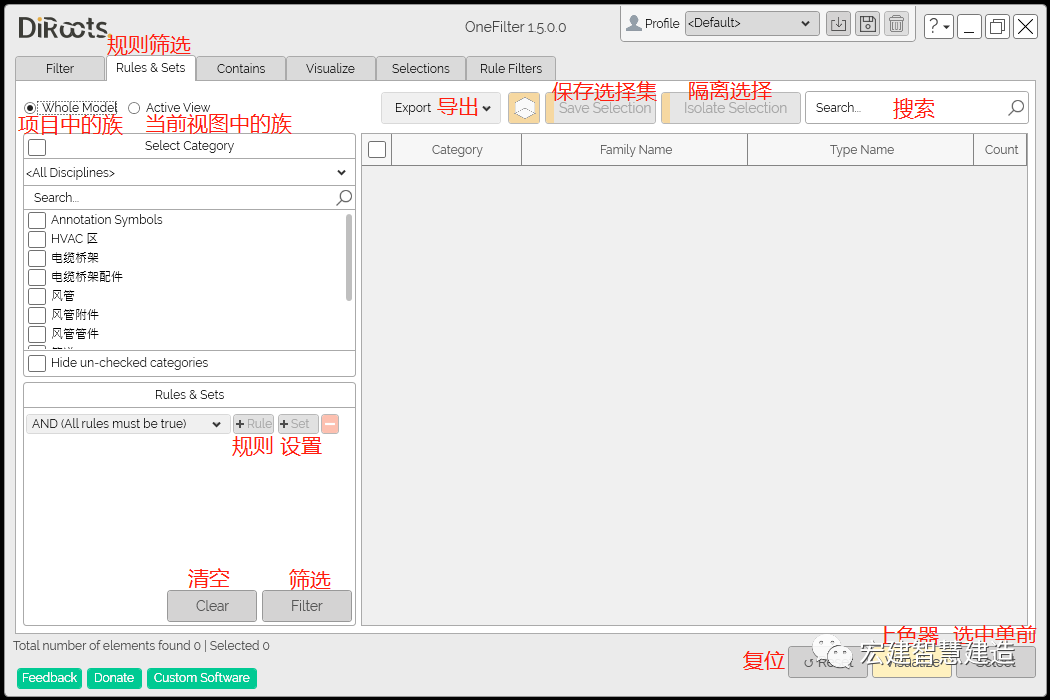Toggle the select-all checkbox in table header
The width and height of the screenshot is (1050, 700).
(377, 150)
